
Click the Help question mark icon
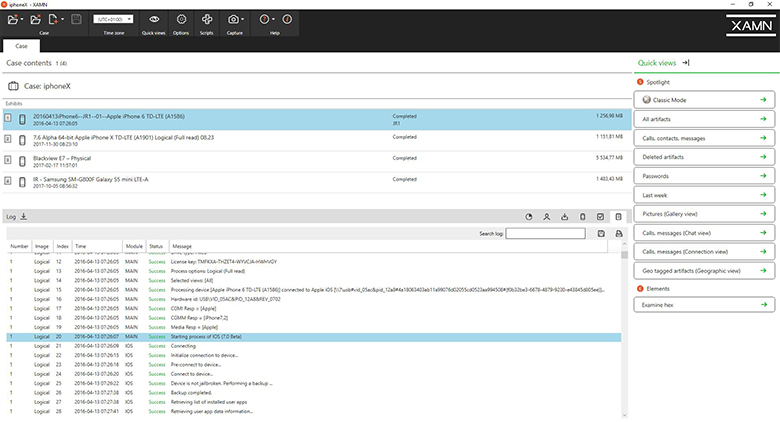(264, 19)
